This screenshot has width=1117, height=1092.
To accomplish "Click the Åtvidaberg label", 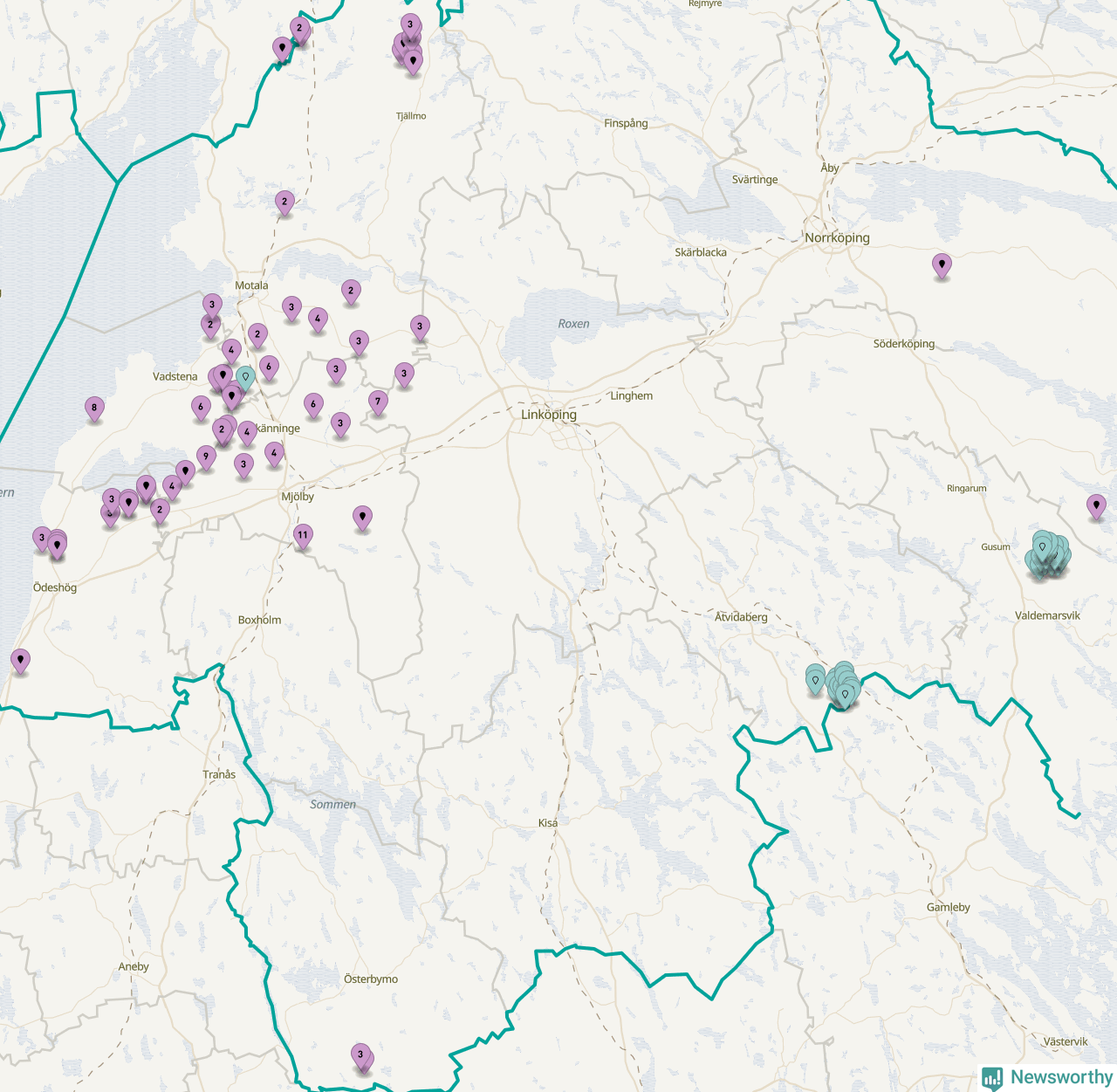I will pyautogui.click(x=741, y=616).
